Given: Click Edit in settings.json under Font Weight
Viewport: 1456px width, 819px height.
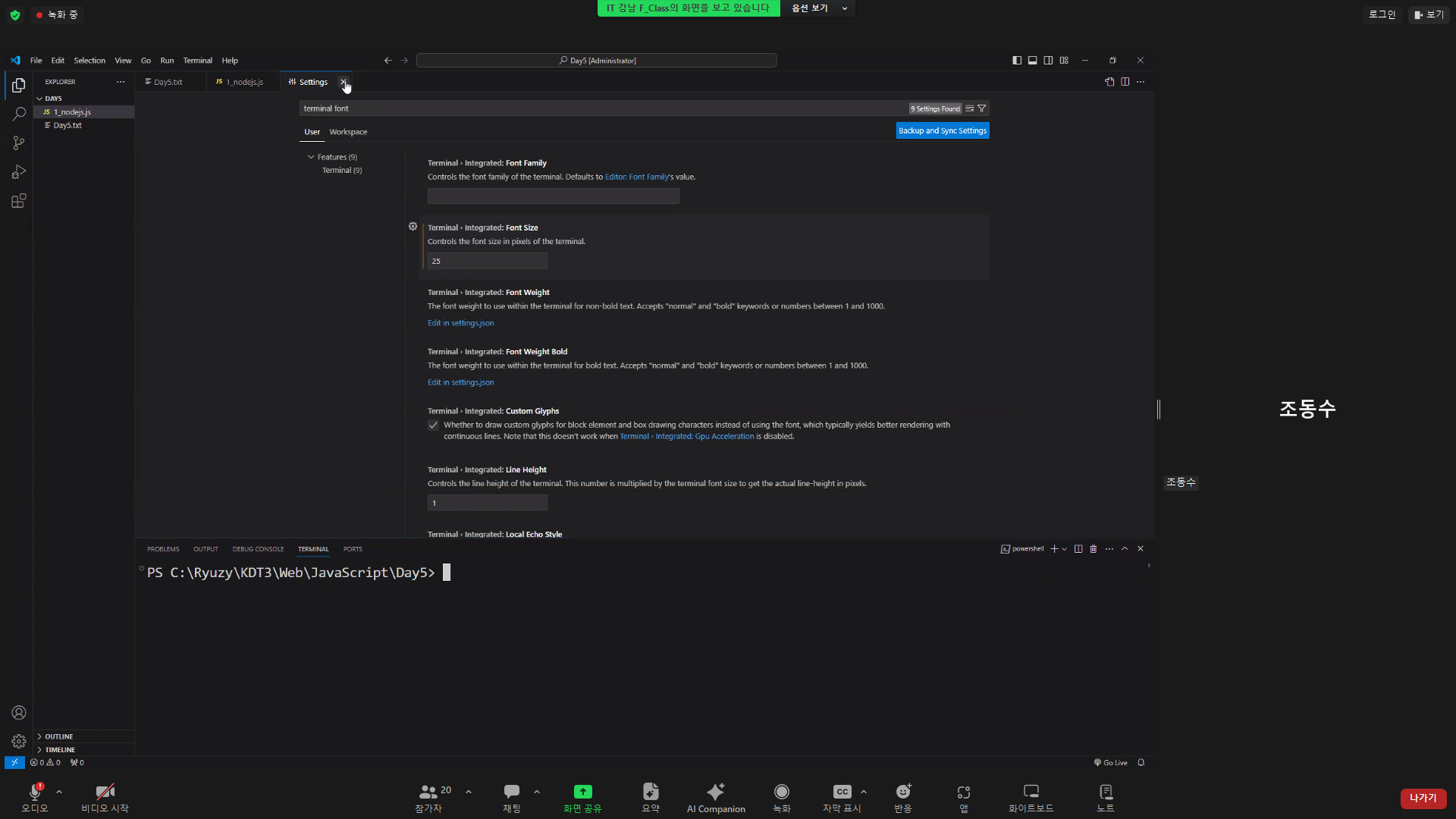Looking at the screenshot, I should click(460, 323).
